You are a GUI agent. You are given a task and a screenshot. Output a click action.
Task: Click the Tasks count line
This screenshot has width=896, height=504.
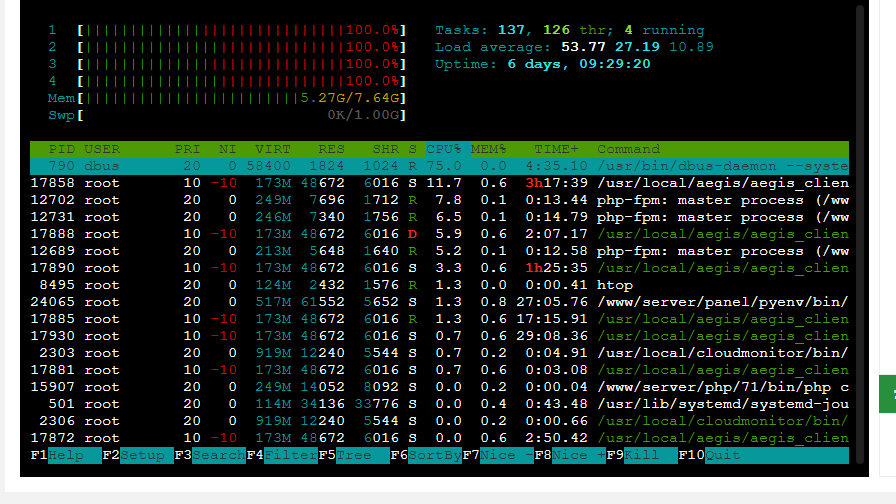(x=570, y=30)
